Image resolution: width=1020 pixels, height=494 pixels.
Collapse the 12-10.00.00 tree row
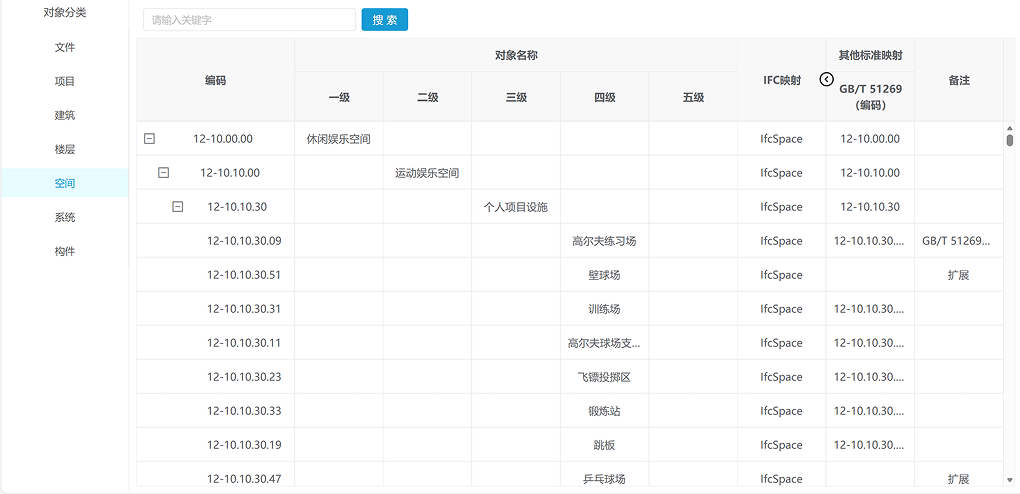(x=150, y=139)
